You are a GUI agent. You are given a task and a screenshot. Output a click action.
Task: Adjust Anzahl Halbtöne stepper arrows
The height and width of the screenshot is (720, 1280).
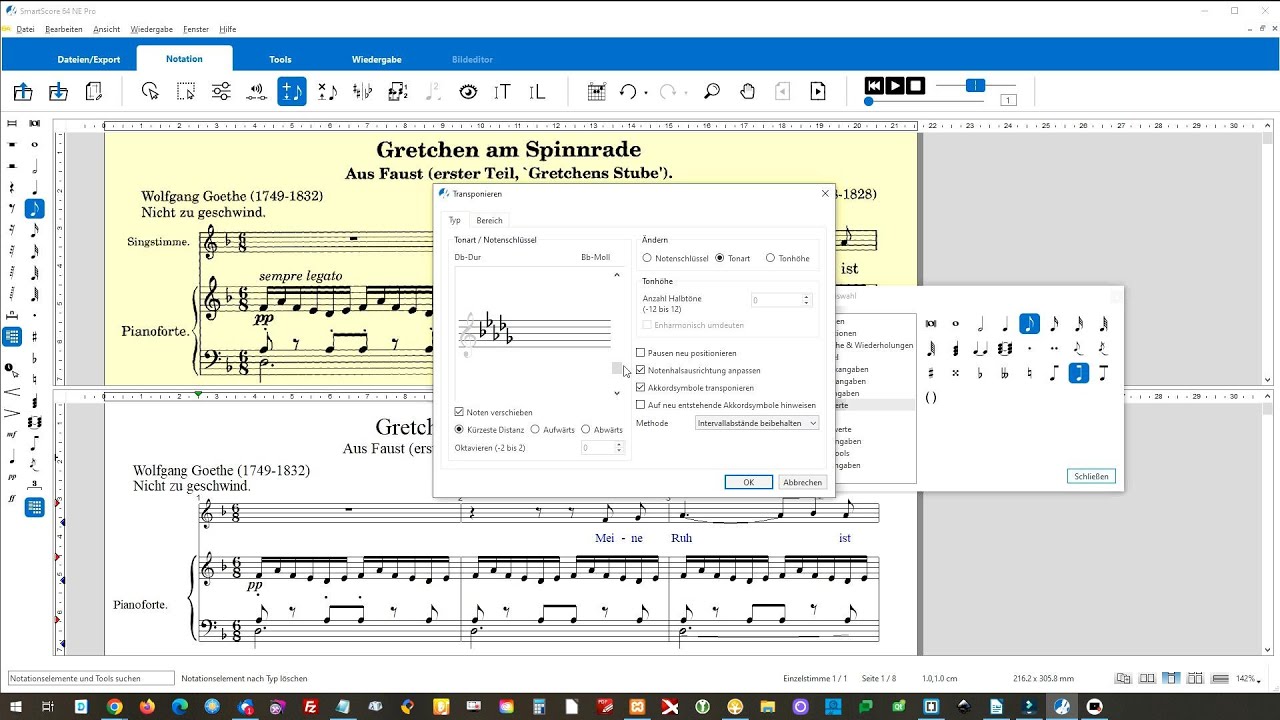[x=805, y=299]
